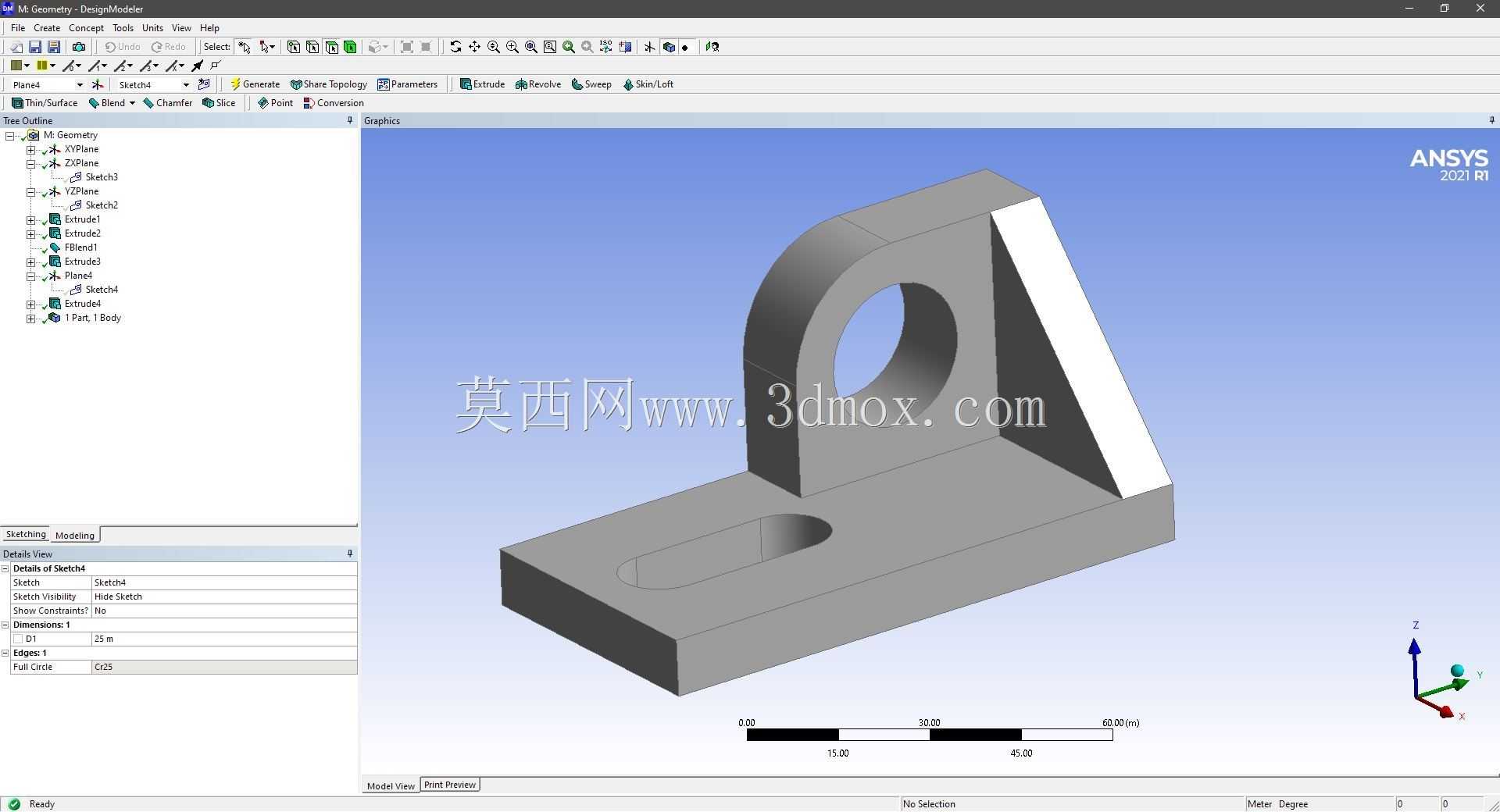Screen dimensions: 1500x812
Task: Click the New Selection arrow icon
Action: point(245,47)
